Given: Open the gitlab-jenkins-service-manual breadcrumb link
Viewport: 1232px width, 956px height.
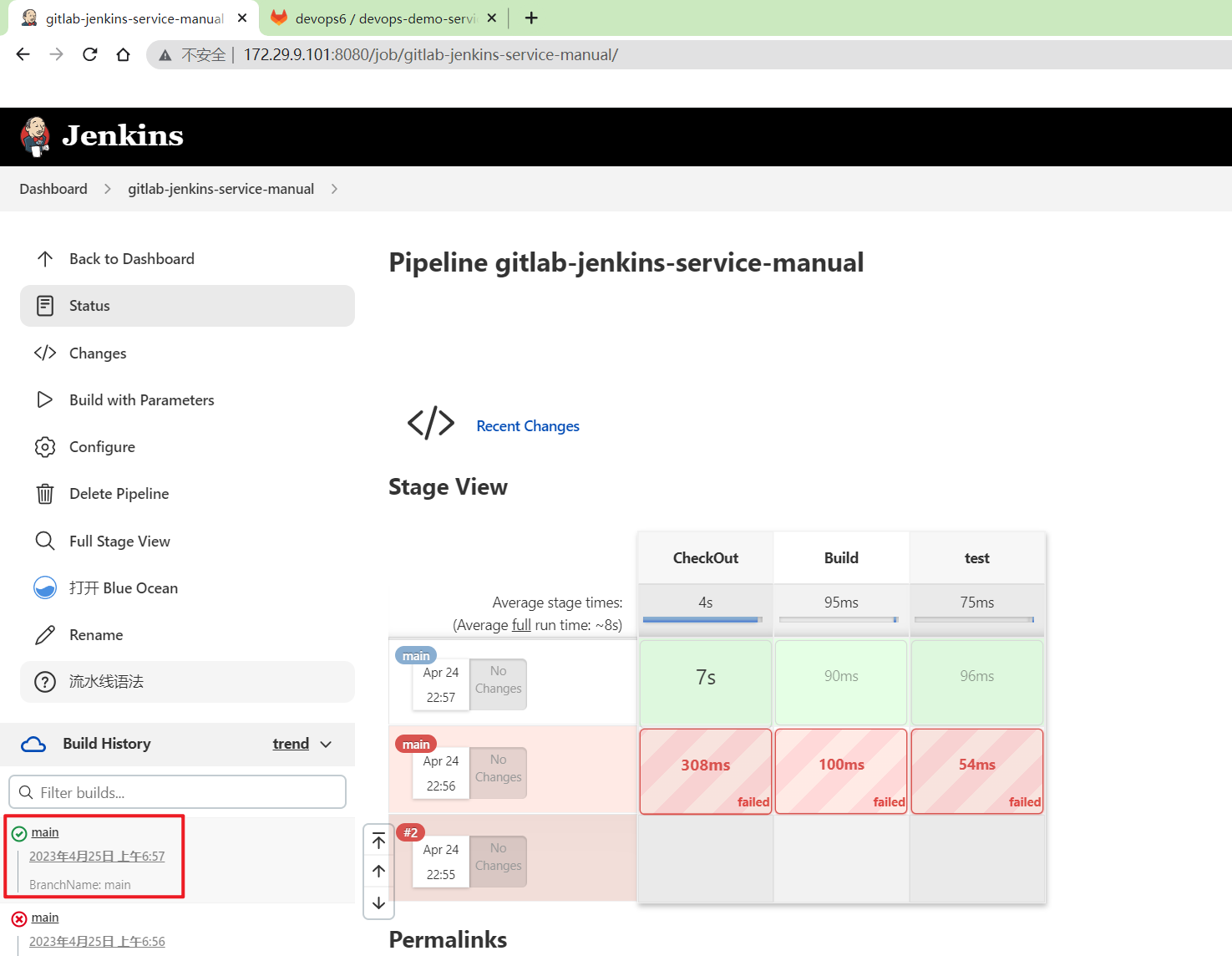Looking at the screenshot, I should [x=221, y=189].
